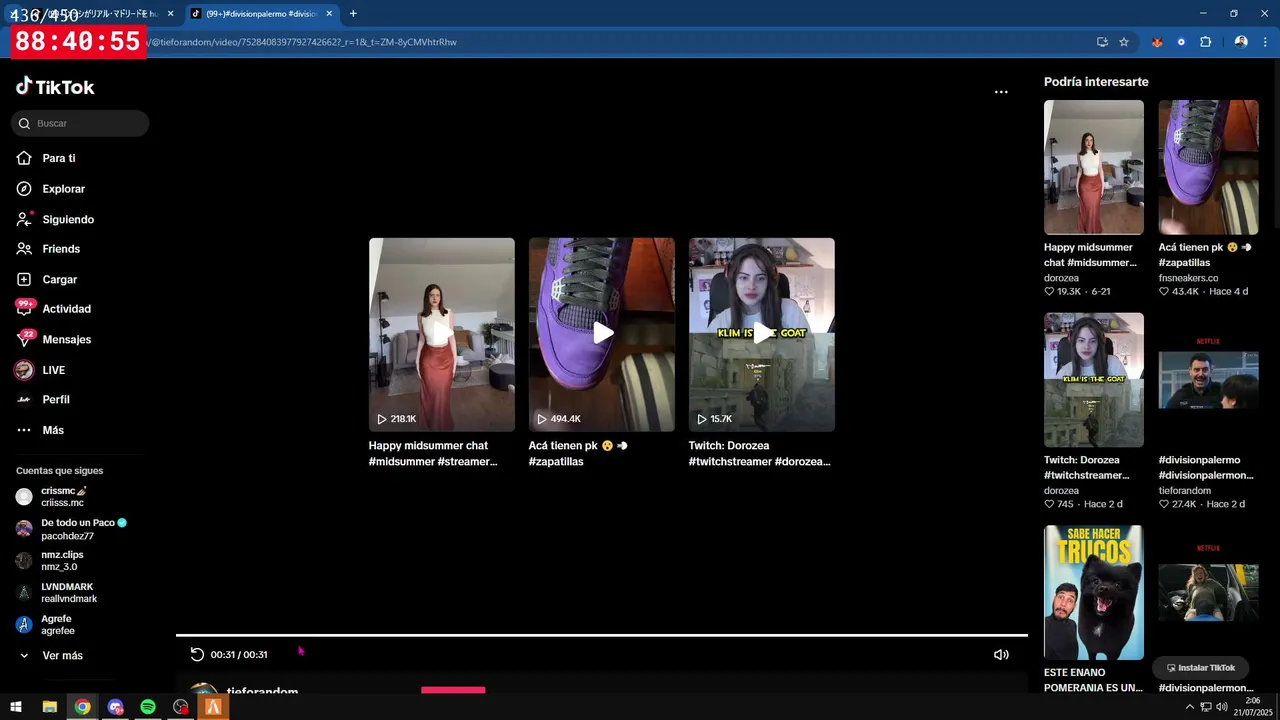Open sidebar Klim is the goat thumbnail
Screen dimensions: 1280x720
[x=1094, y=380]
